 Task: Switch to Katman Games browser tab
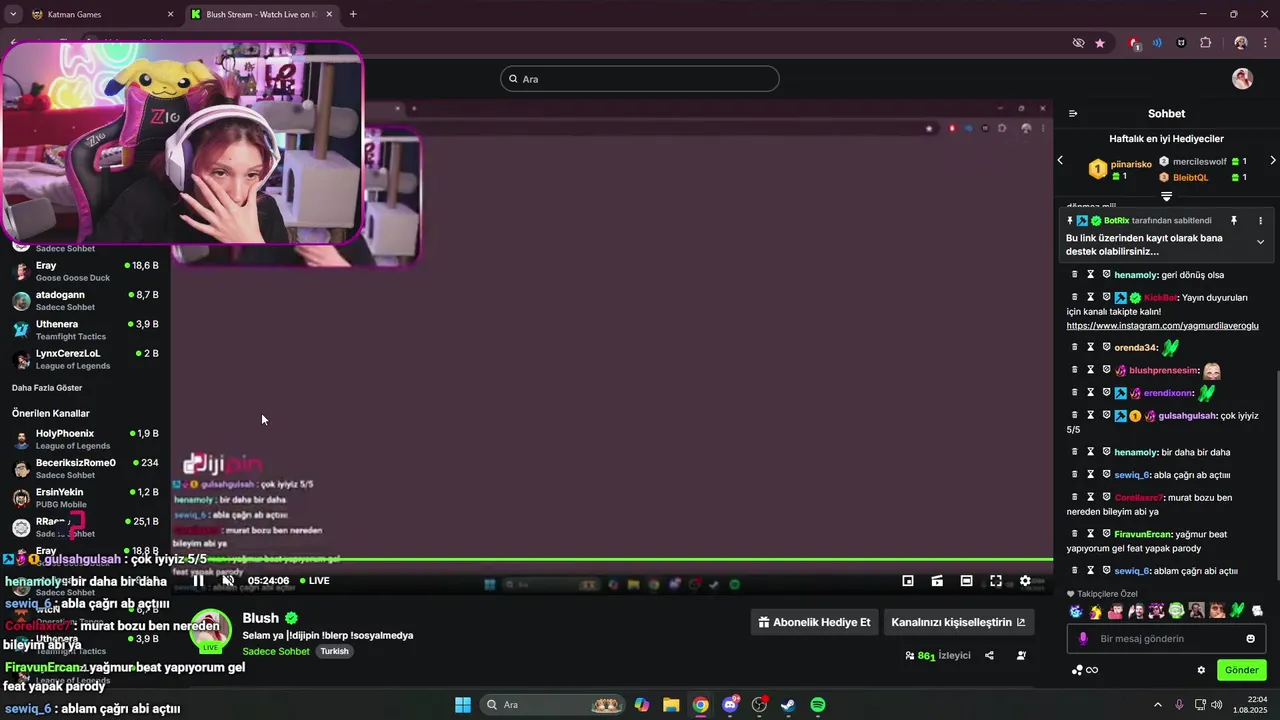coord(100,14)
